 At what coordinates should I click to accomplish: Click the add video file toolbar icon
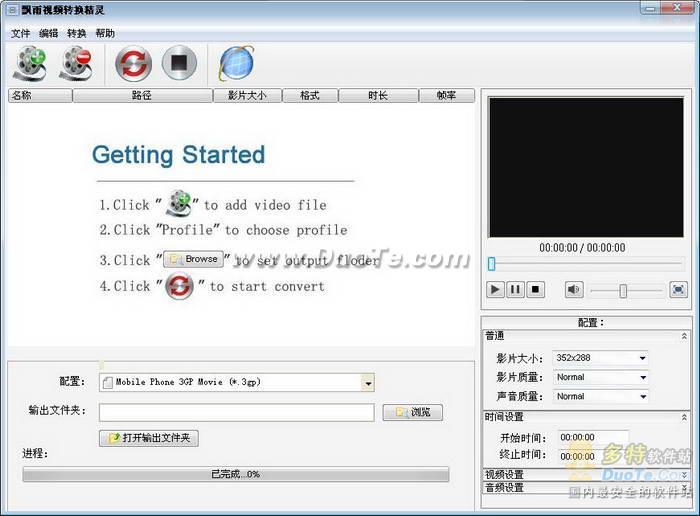[x=30, y=64]
